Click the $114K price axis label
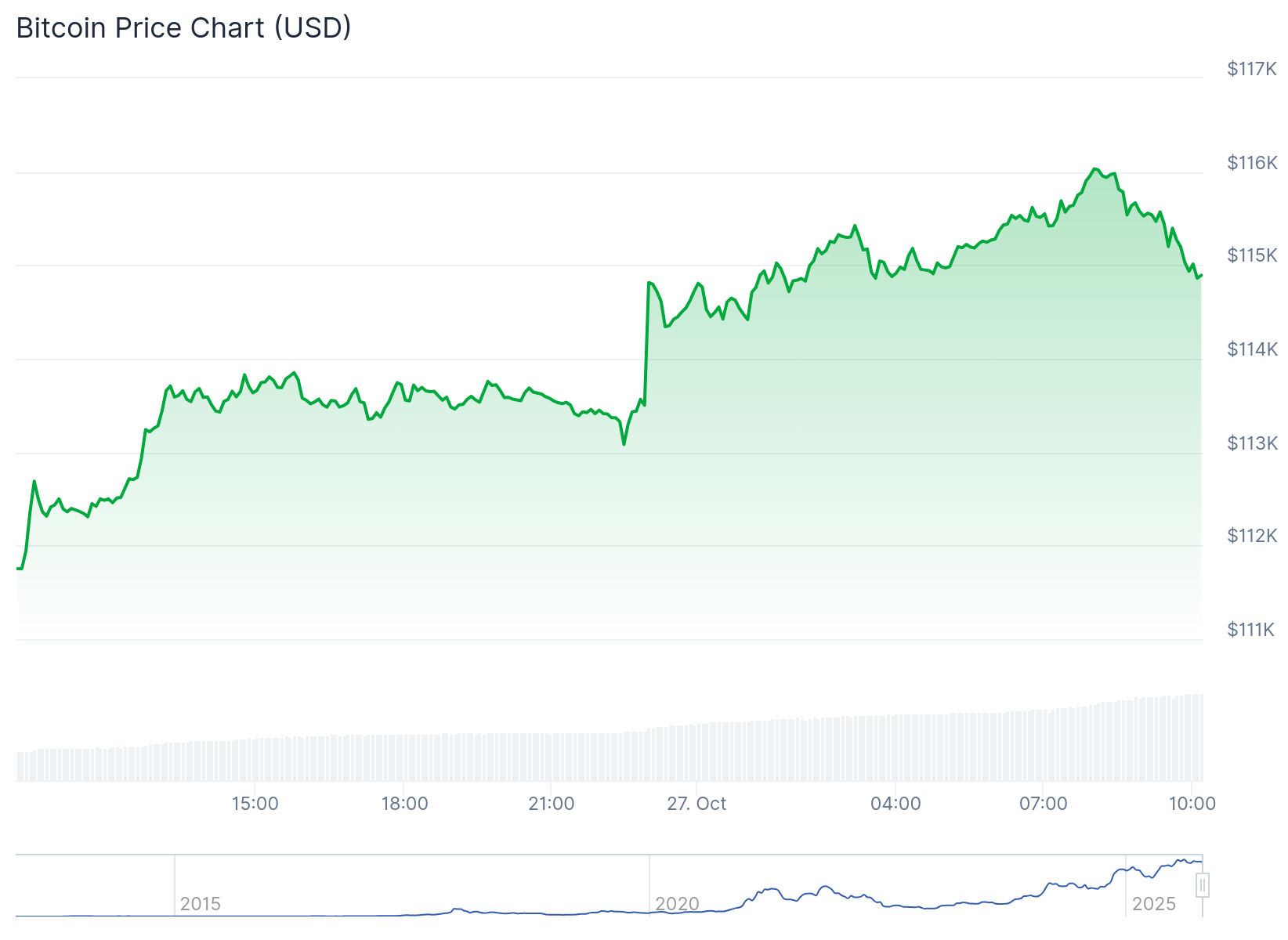 click(1251, 349)
